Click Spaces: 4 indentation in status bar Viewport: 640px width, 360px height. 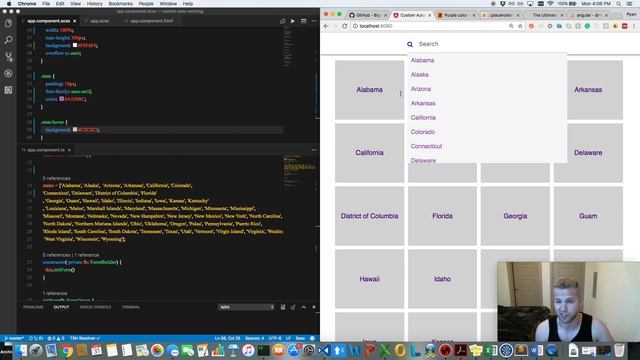click(254, 338)
